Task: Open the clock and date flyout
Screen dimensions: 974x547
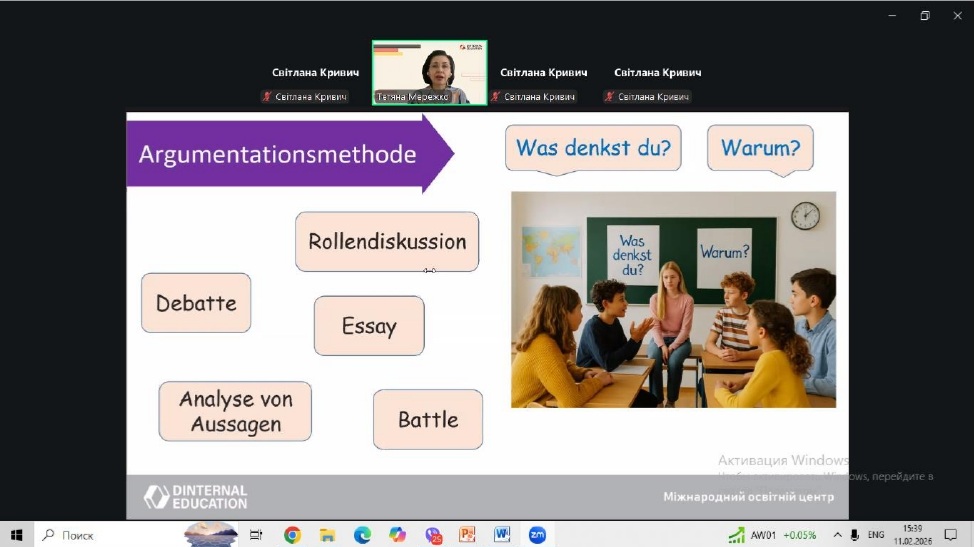Action: click(913, 535)
